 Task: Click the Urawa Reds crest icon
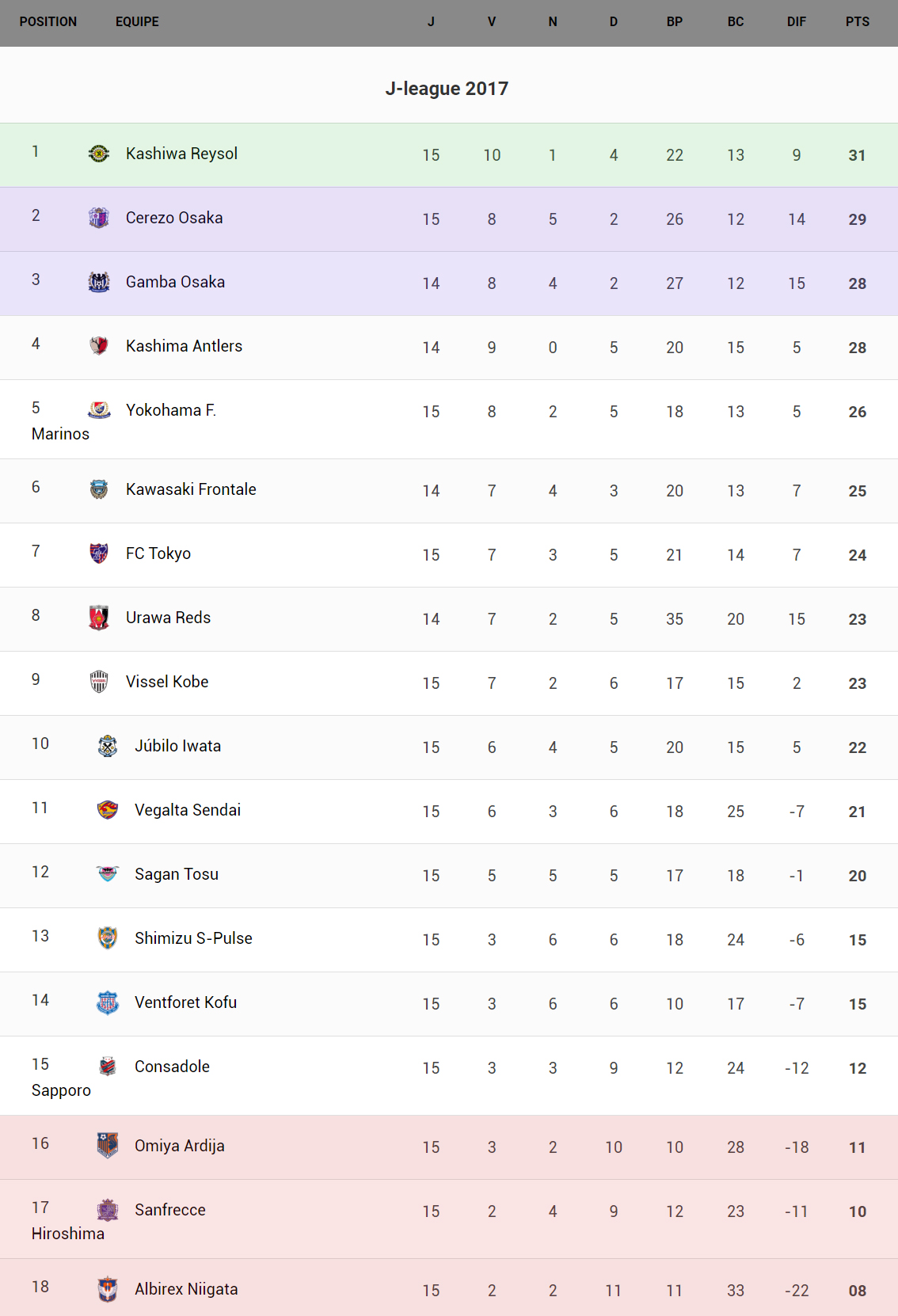[x=99, y=618]
